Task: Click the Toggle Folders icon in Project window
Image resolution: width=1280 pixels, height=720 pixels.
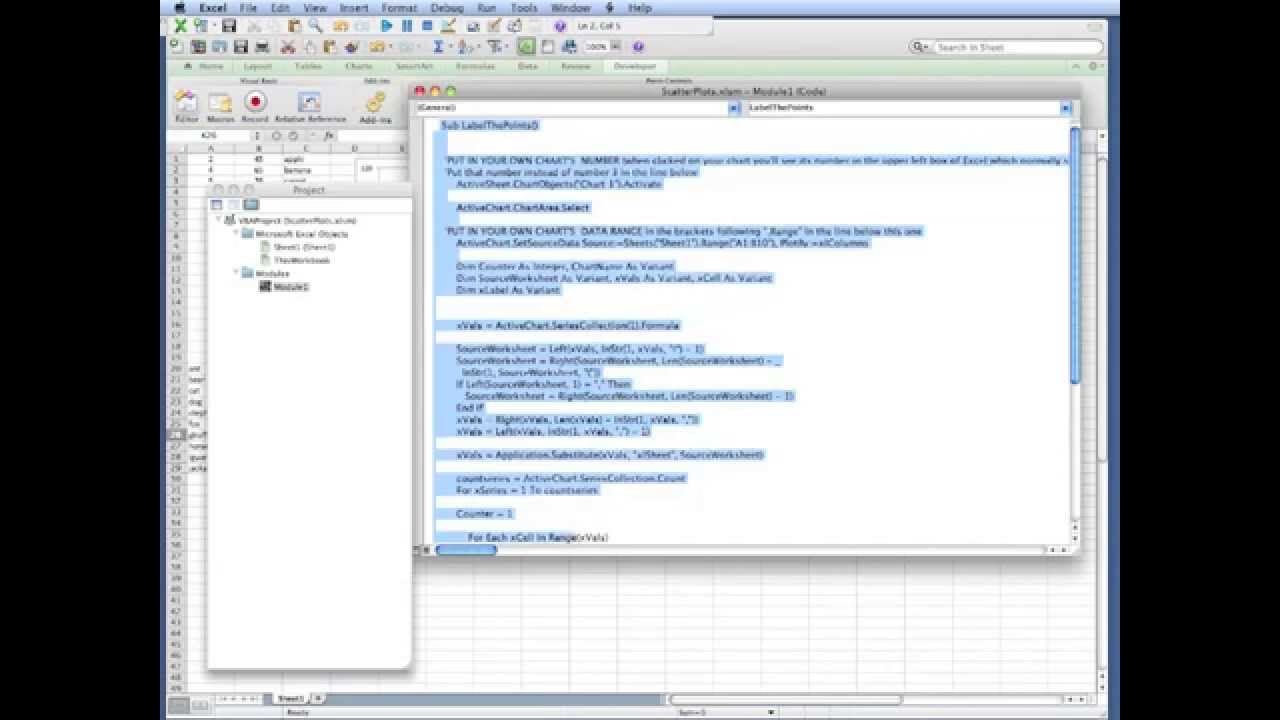Action: pyautogui.click(x=250, y=204)
